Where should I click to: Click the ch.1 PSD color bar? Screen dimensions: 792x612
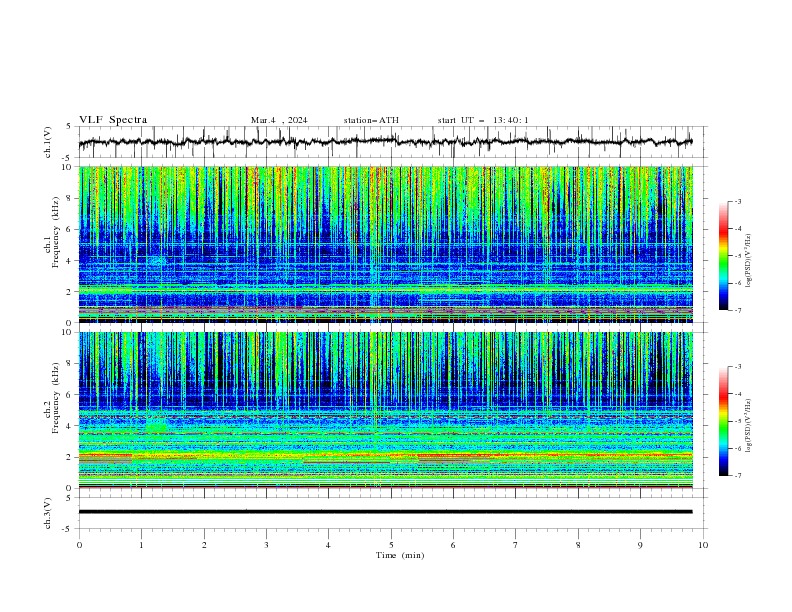(x=724, y=256)
